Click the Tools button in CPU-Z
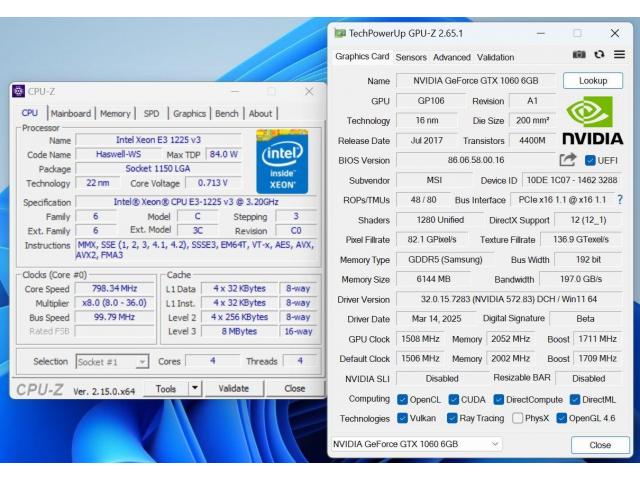 (x=166, y=389)
